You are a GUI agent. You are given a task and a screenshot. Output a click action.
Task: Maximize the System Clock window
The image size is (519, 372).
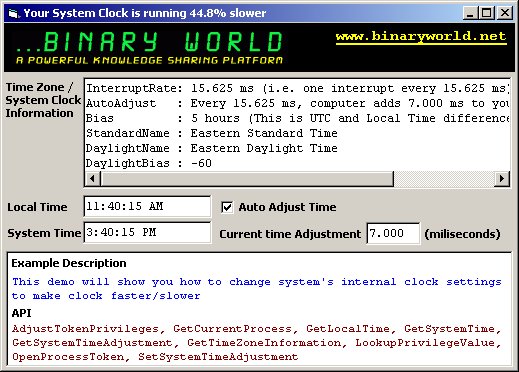click(487, 13)
